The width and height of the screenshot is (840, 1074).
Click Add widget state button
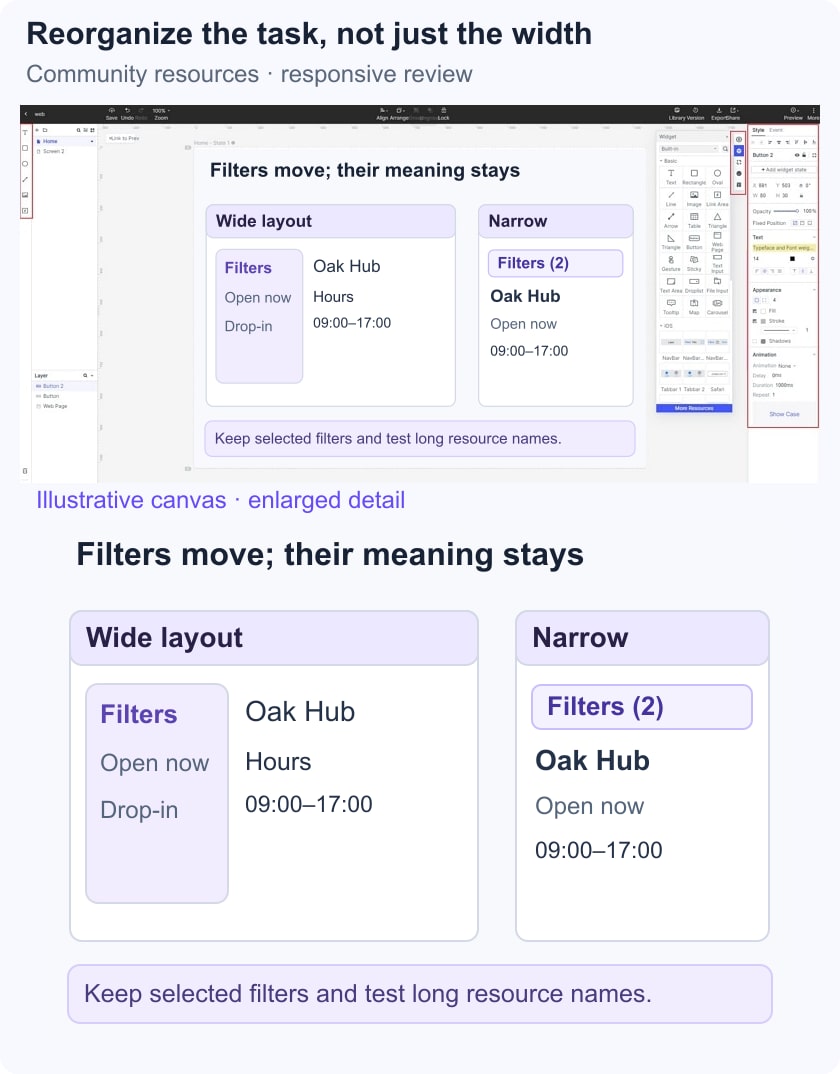784,170
